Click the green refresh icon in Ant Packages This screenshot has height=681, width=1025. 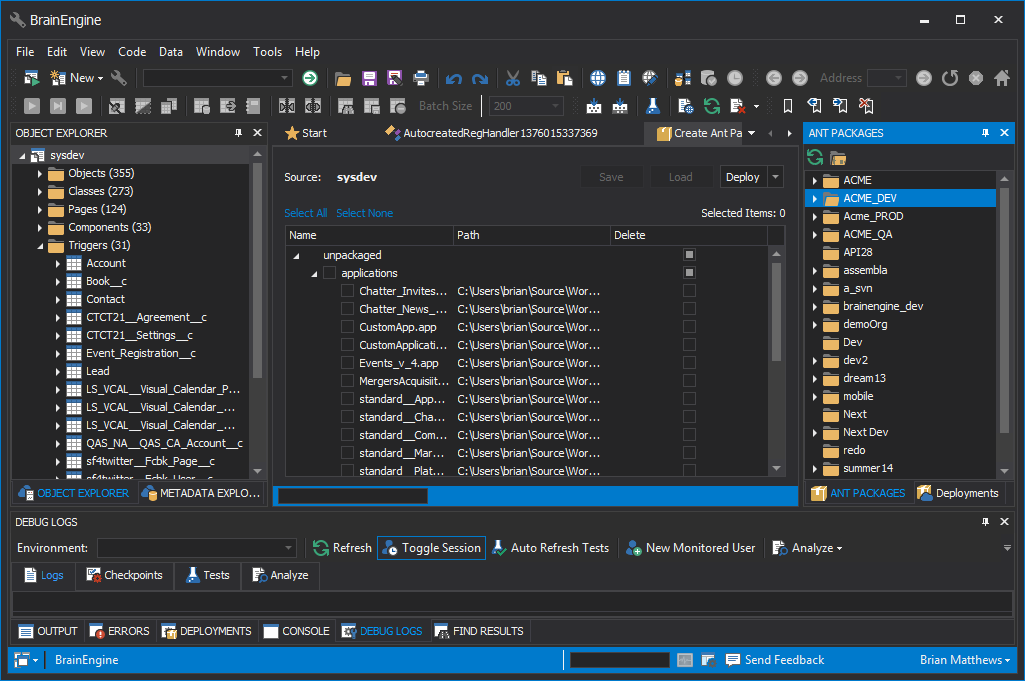click(815, 157)
